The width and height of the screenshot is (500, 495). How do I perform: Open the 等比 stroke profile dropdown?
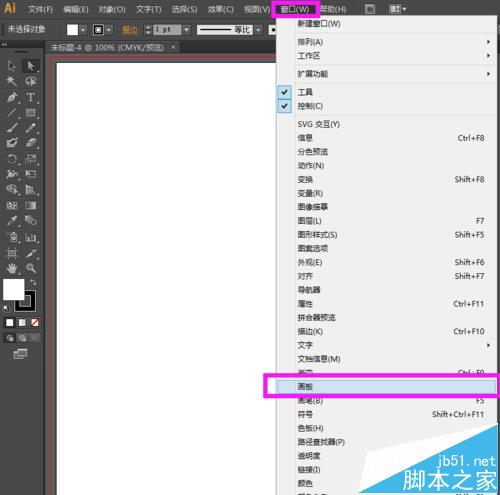[258, 30]
